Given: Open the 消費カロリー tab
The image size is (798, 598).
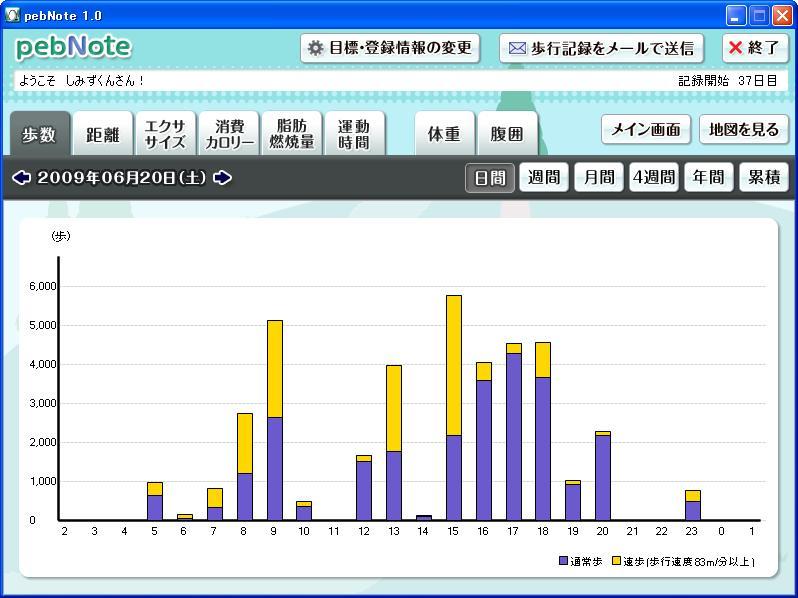Looking at the screenshot, I should (229, 134).
